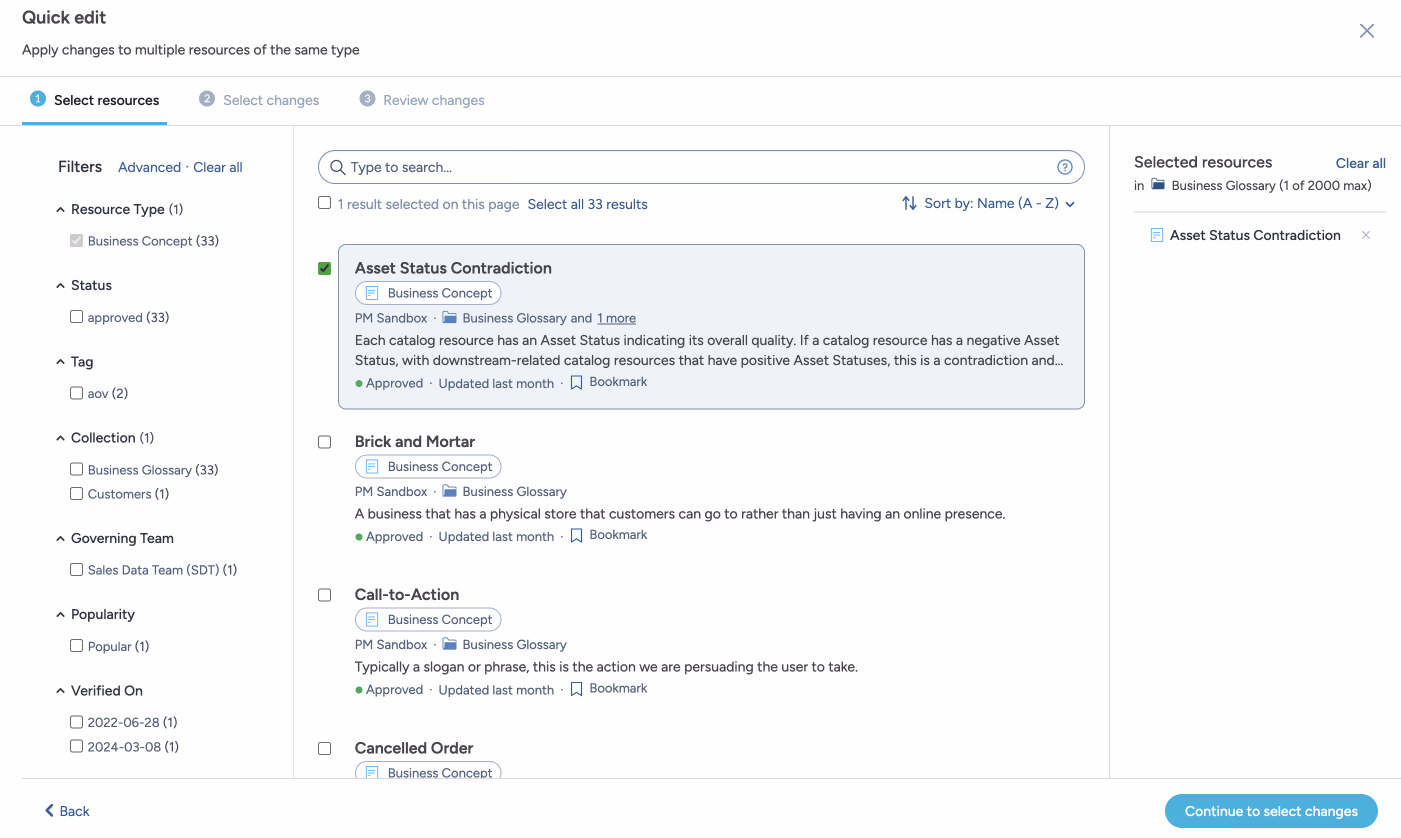
Task: Select all 33 results
Action: 587,203
